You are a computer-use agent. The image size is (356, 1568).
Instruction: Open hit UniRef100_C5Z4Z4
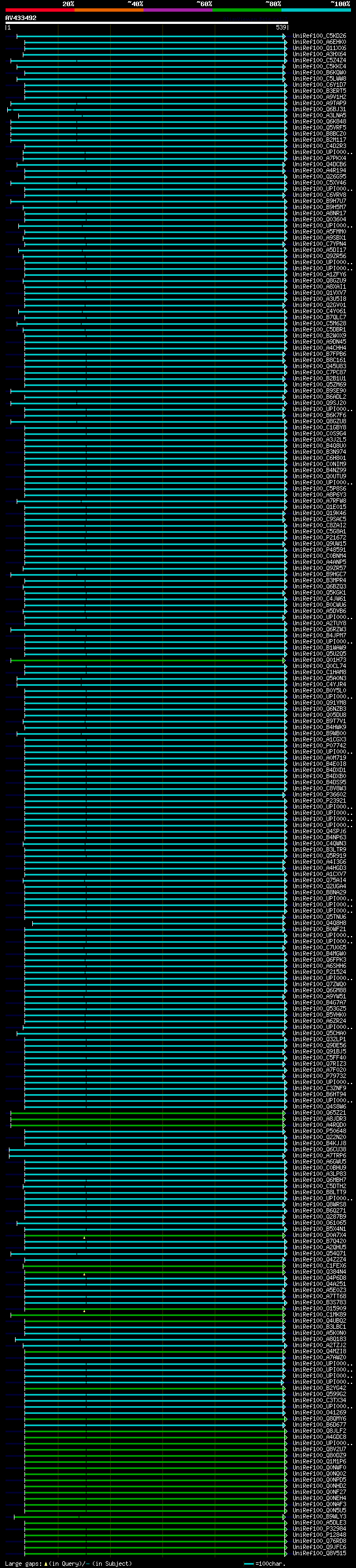[319, 60]
